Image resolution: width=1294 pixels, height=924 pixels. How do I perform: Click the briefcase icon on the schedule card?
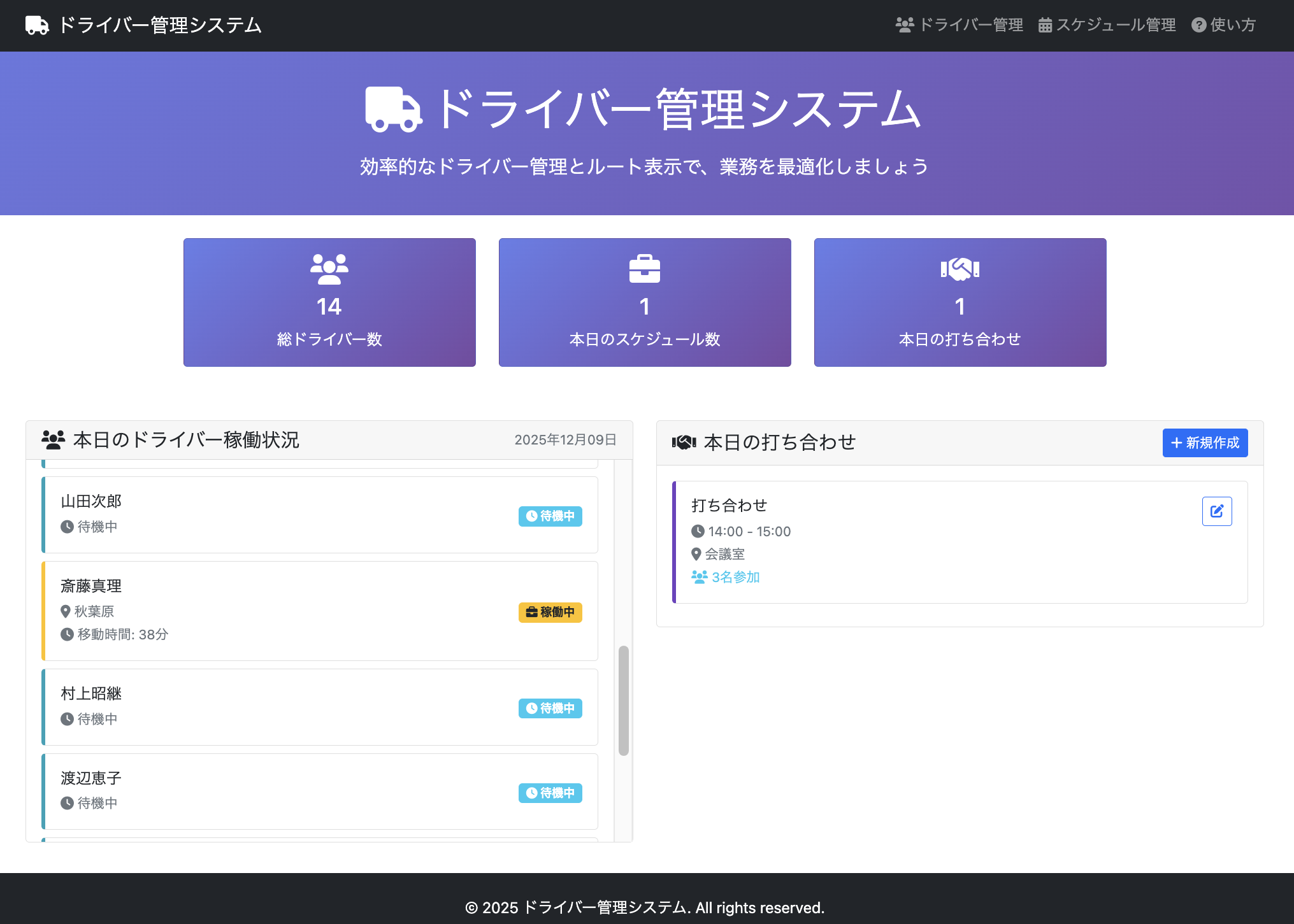pyautogui.click(x=644, y=268)
